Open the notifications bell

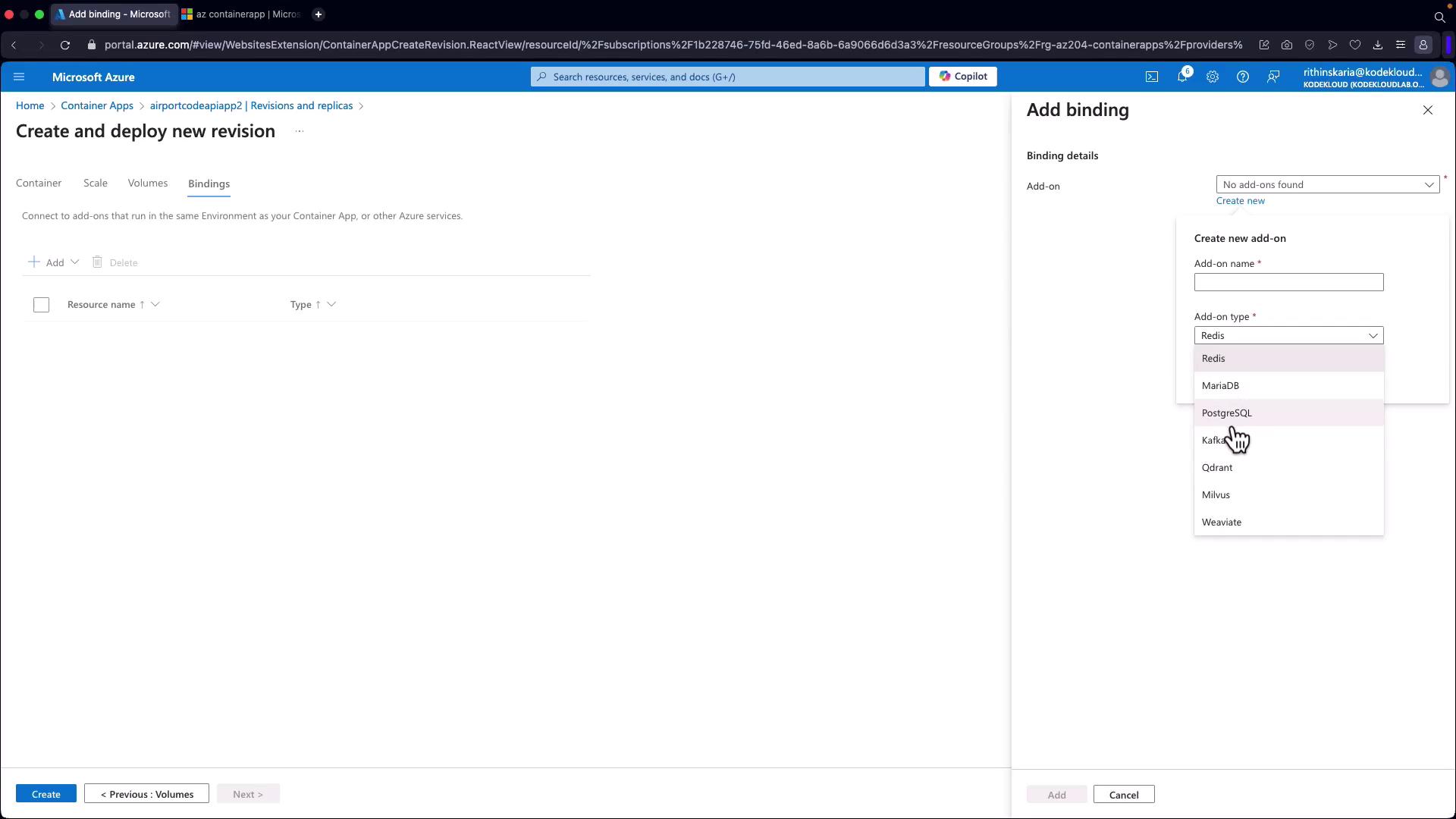tap(1181, 77)
